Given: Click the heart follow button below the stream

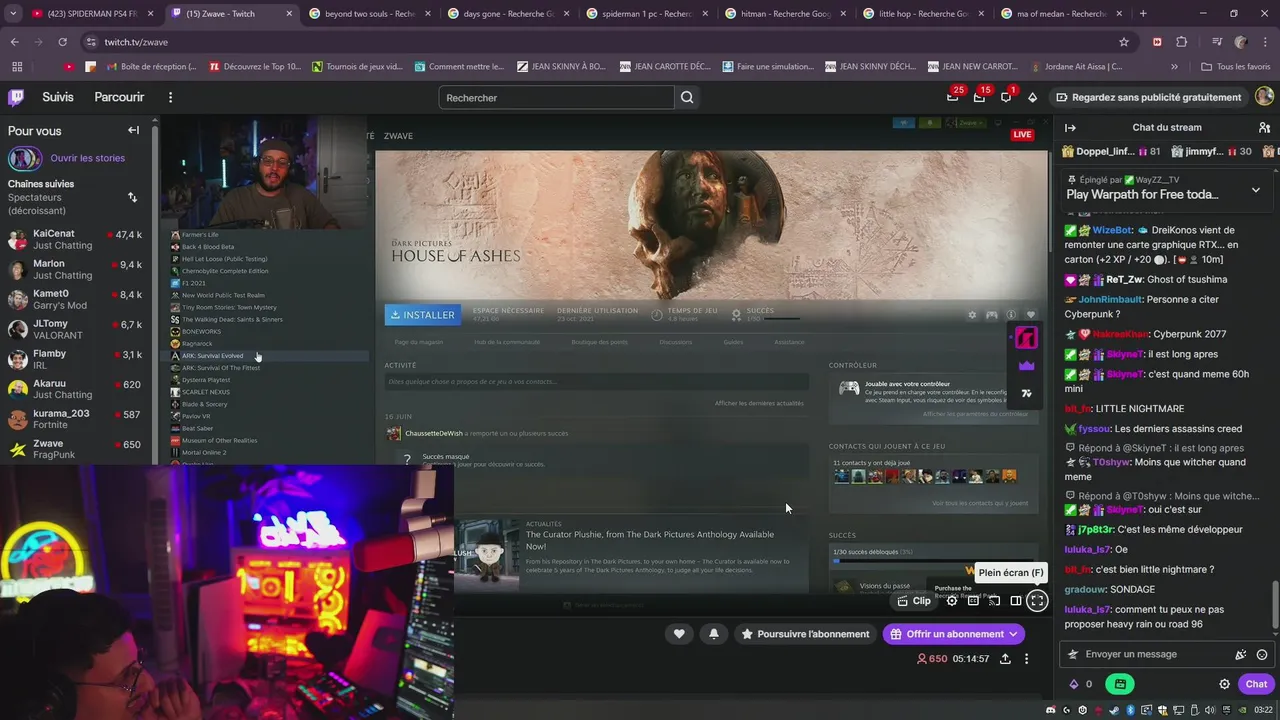Looking at the screenshot, I should click(679, 634).
